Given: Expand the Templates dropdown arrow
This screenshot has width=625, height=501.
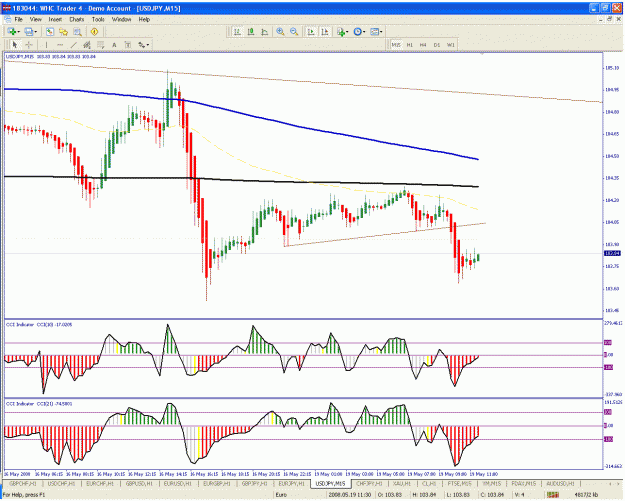Looking at the screenshot, I should (x=381, y=32).
